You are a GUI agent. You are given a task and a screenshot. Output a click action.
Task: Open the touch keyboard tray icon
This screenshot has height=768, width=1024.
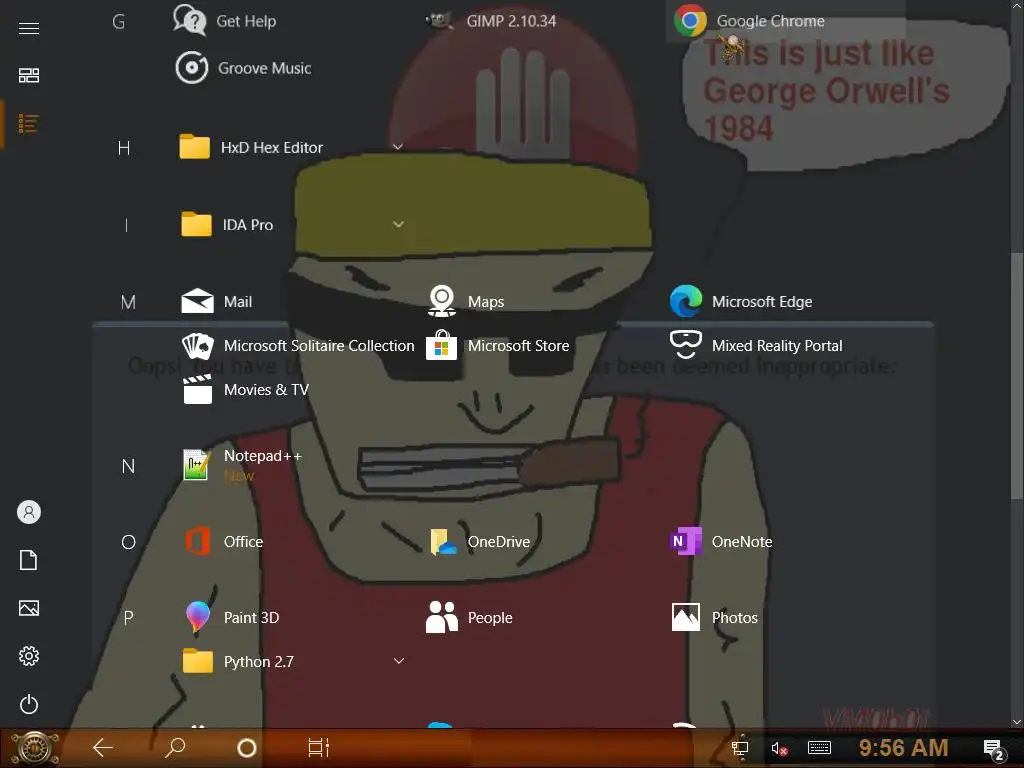click(819, 748)
